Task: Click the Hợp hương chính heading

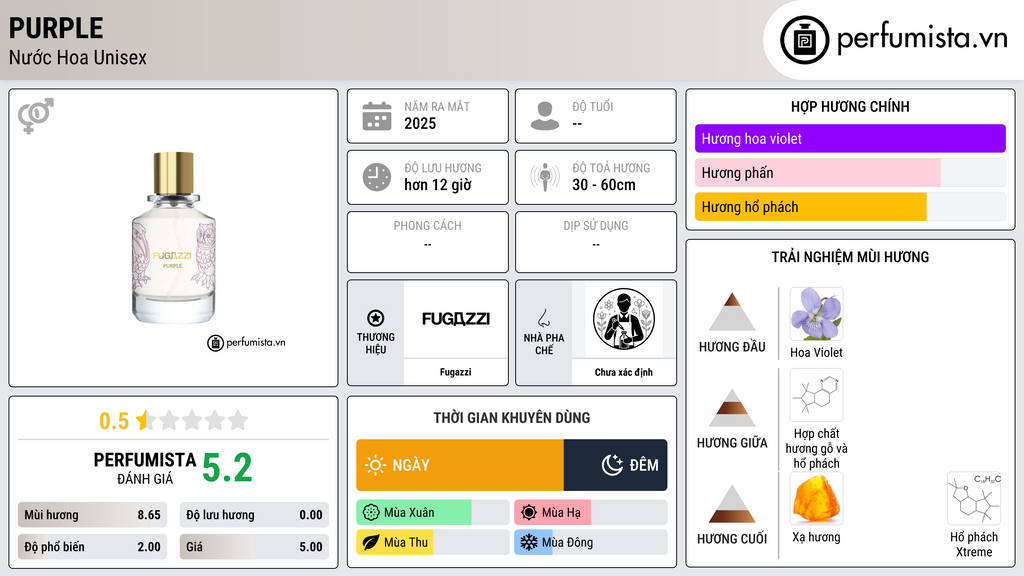Action: pos(850,106)
